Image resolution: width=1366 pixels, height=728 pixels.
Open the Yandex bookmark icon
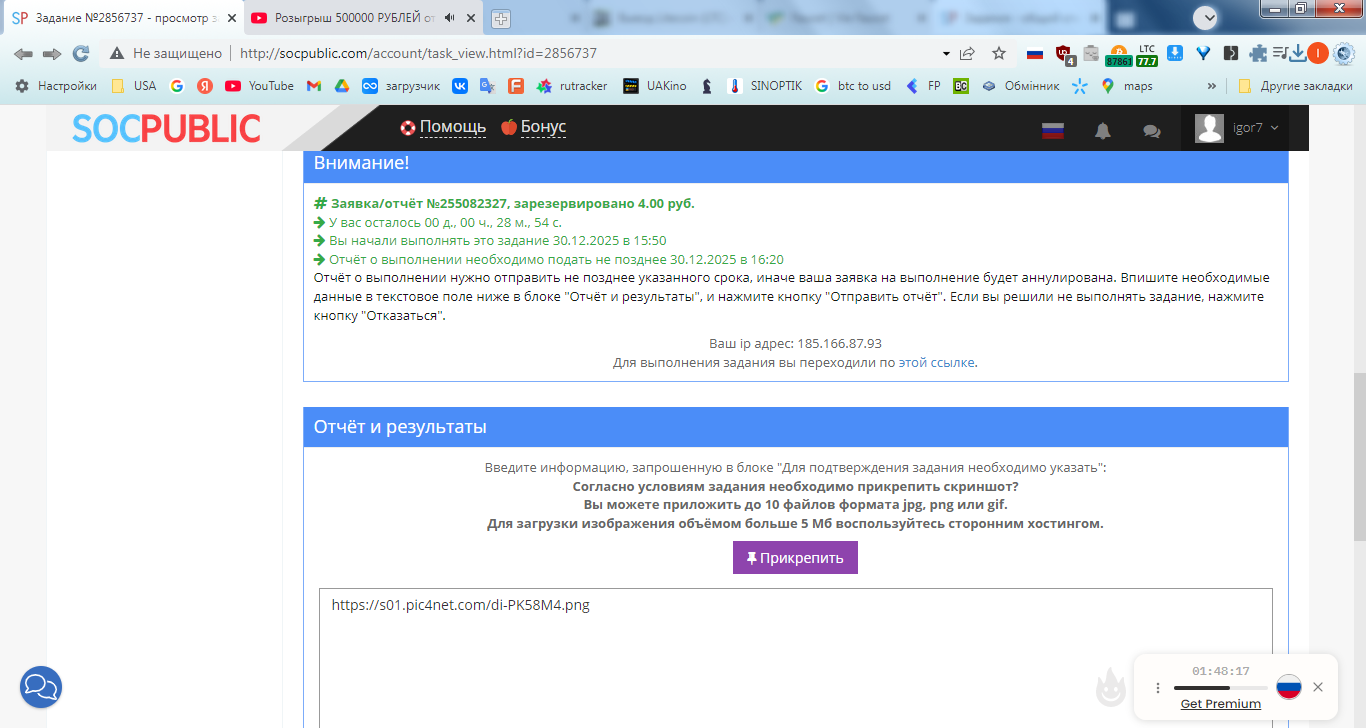click(205, 86)
